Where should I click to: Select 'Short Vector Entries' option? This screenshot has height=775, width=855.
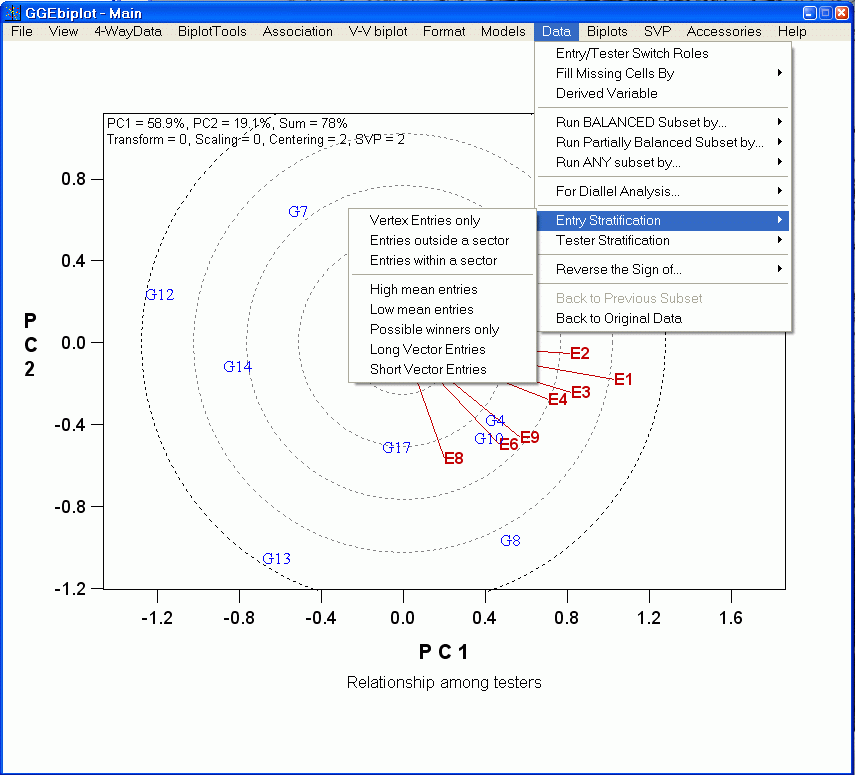428,369
